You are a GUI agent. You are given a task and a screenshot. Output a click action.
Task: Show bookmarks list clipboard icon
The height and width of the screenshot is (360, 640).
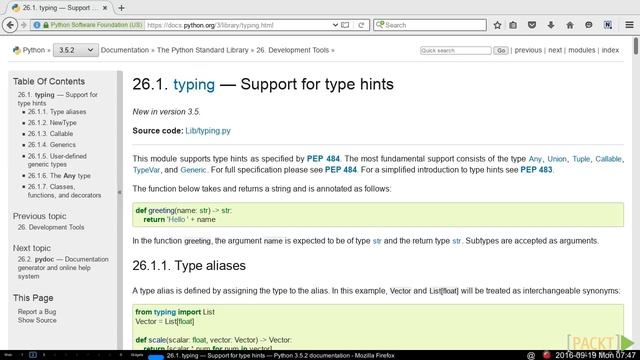coord(513,25)
